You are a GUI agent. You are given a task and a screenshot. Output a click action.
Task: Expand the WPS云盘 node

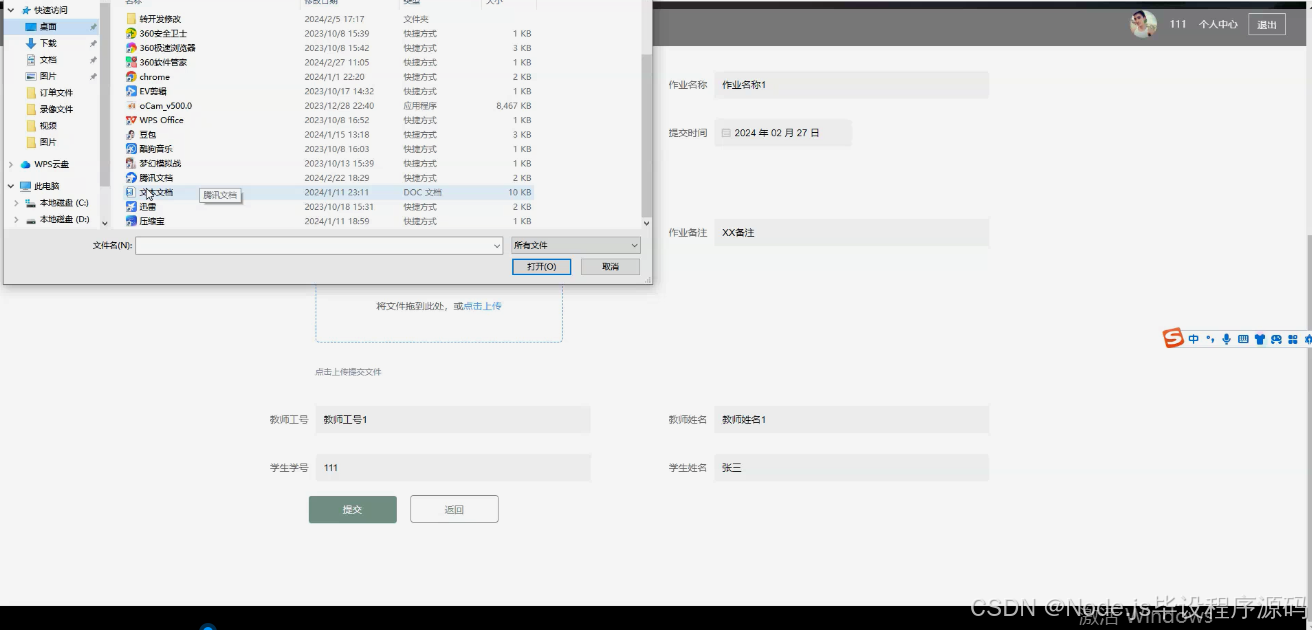pos(9,164)
